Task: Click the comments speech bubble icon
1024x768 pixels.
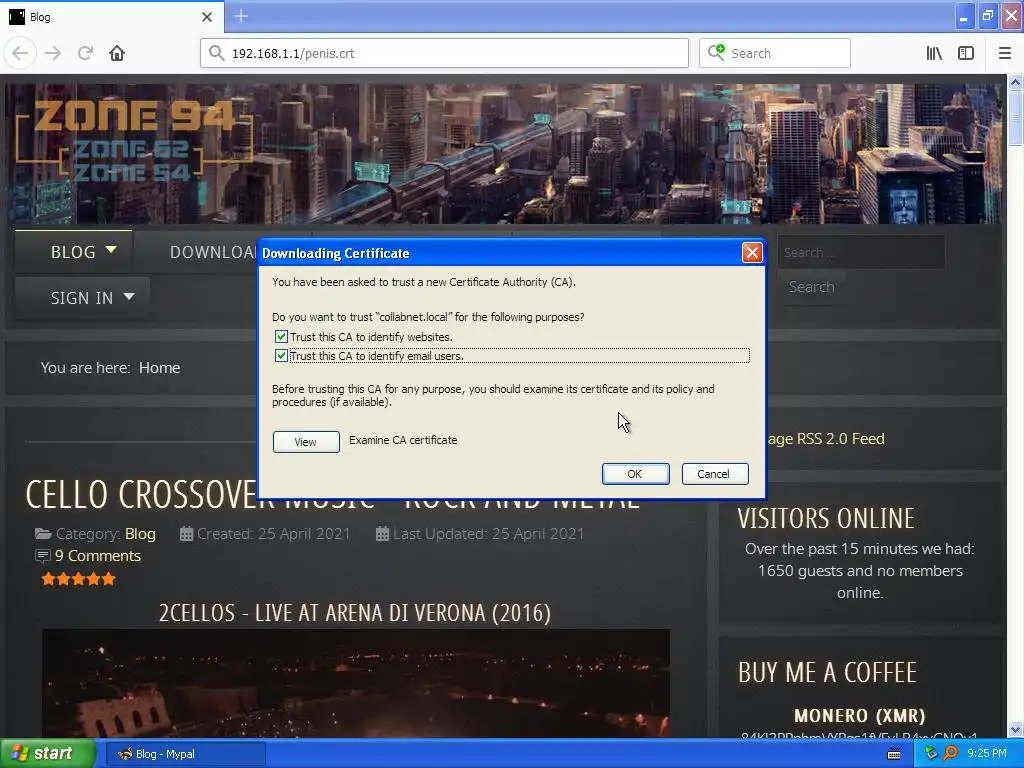Action: coord(42,556)
